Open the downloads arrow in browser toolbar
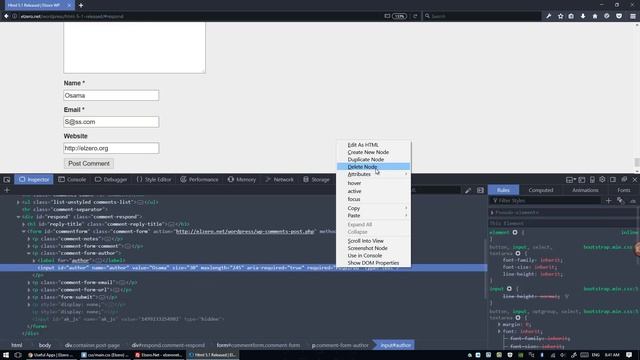Viewport: 640px width, 360px height. pos(583,16)
